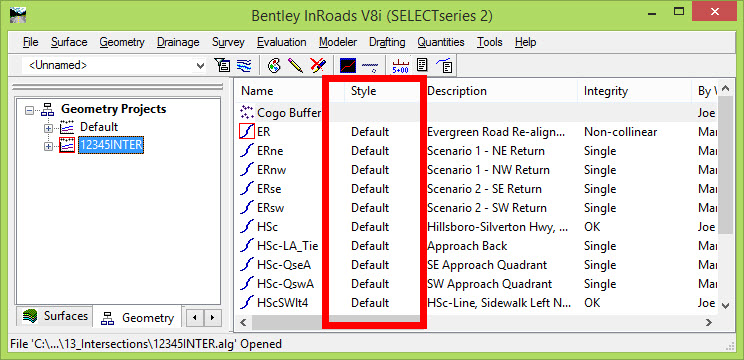This screenshot has width=744, height=360.
Task: Open the Drafting menu
Action: 387,42
